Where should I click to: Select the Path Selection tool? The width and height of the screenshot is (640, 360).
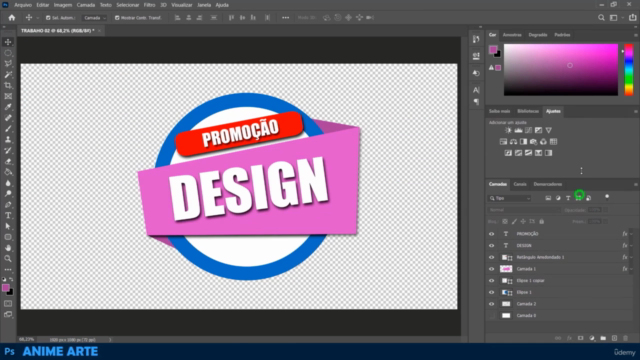(x=8, y=226)
